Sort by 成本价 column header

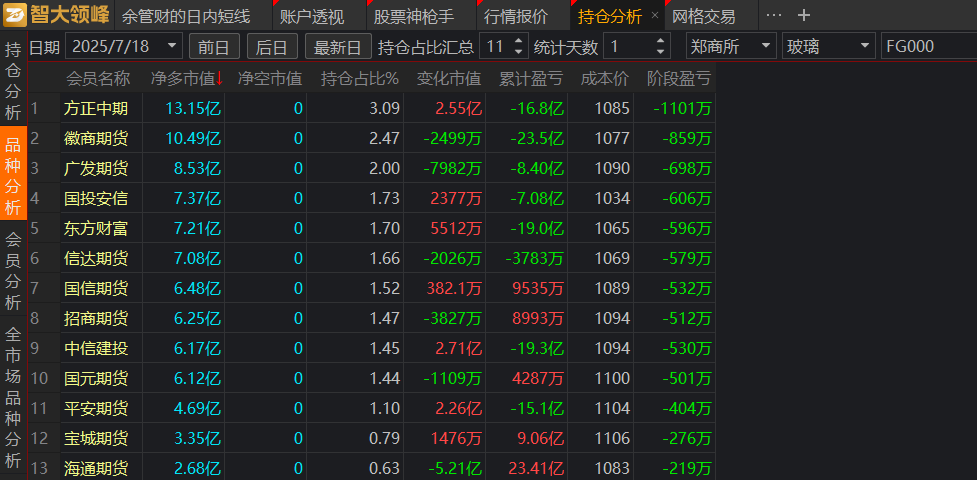tap(604, 79)
